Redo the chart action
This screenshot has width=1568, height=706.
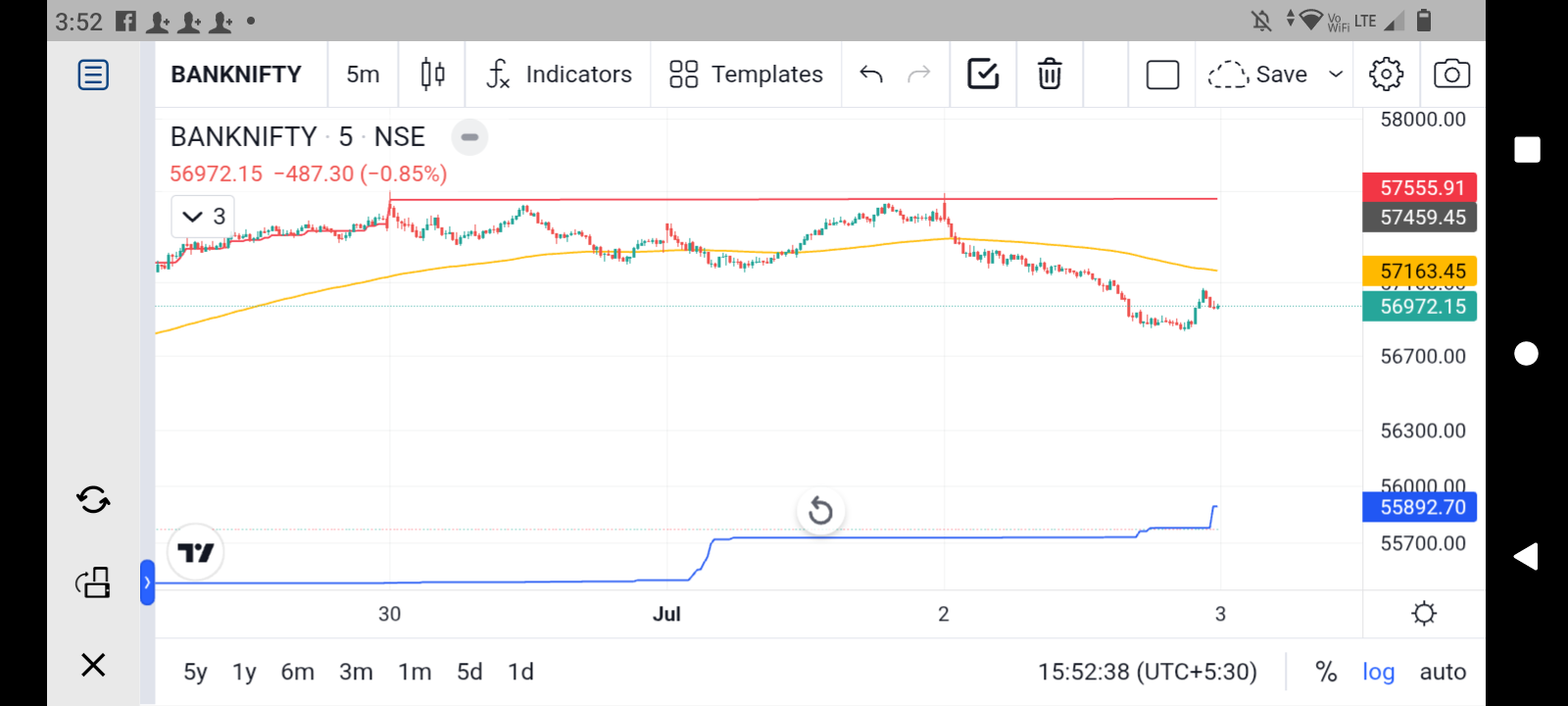coord(918,75)
